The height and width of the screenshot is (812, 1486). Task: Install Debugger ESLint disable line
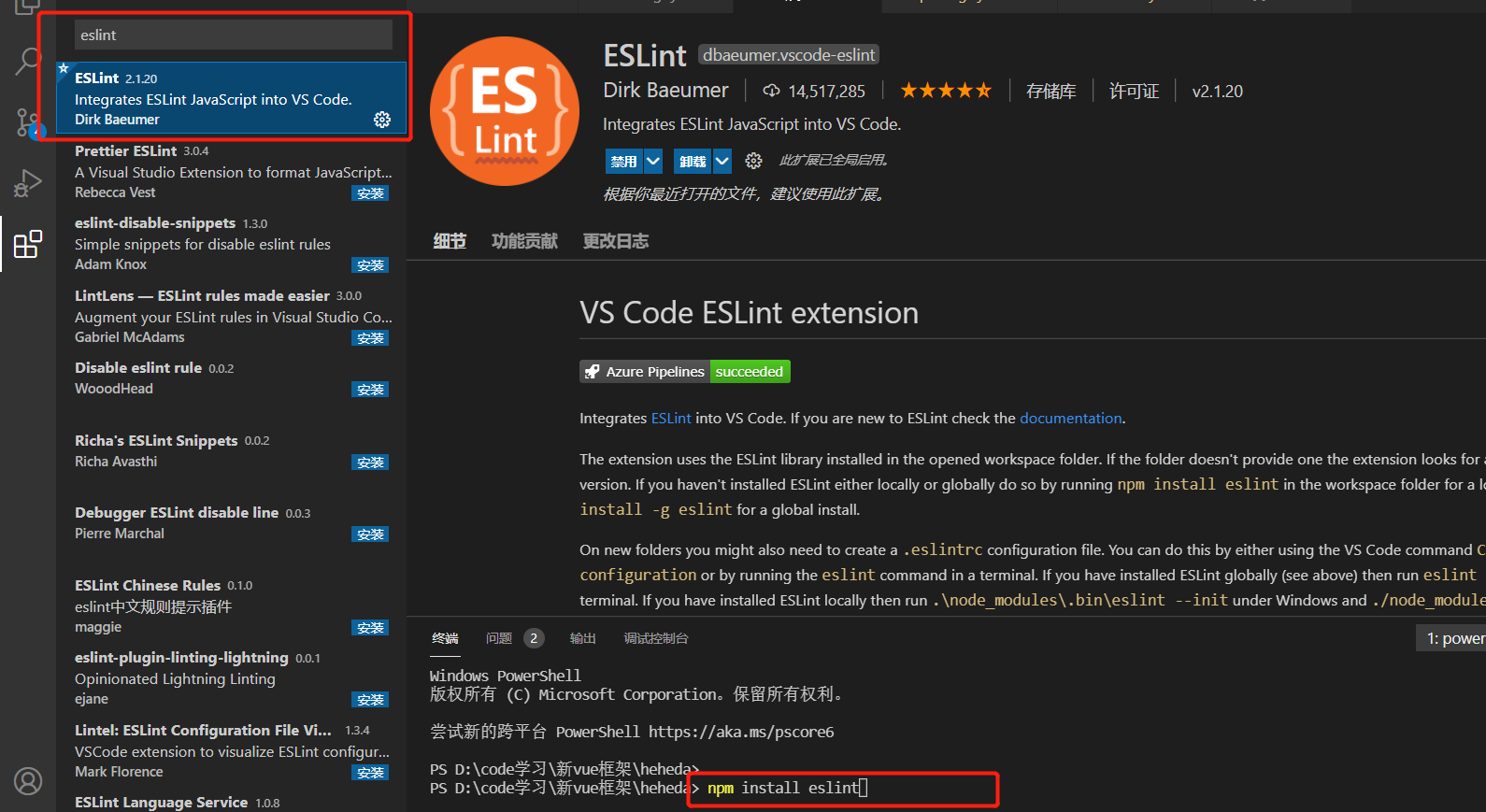[x=370, y=534]
